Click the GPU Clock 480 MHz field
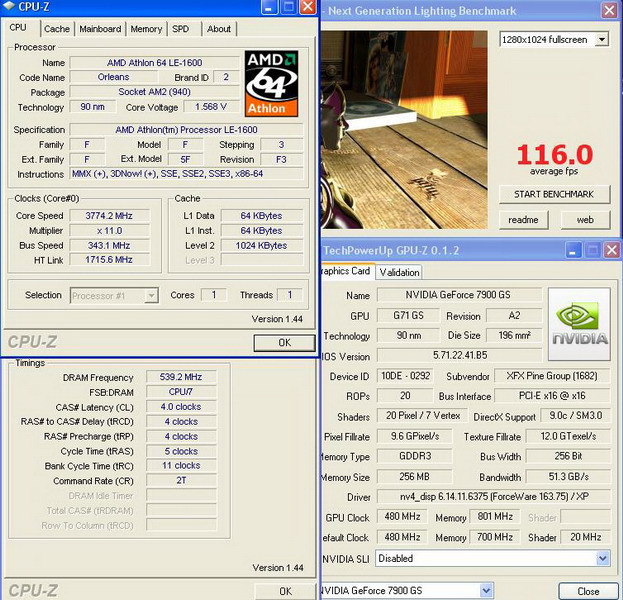The image size is (623, 600). pyautogui.click(x=402, y=517)
